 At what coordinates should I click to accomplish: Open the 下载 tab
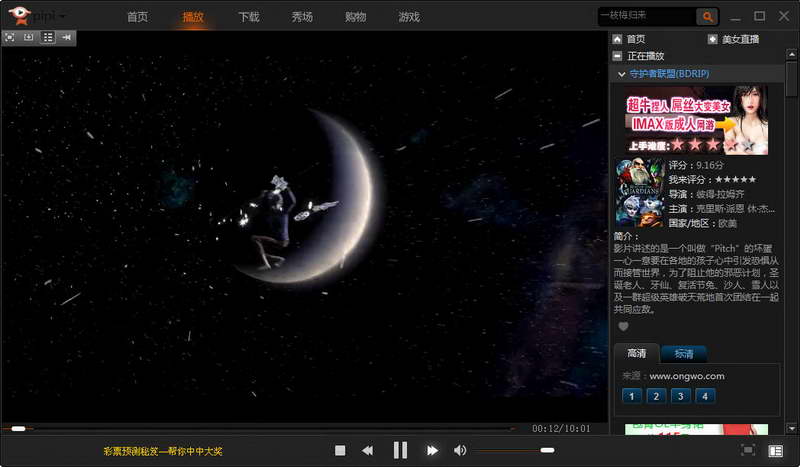pyautogui.click(x=249, y=17)
